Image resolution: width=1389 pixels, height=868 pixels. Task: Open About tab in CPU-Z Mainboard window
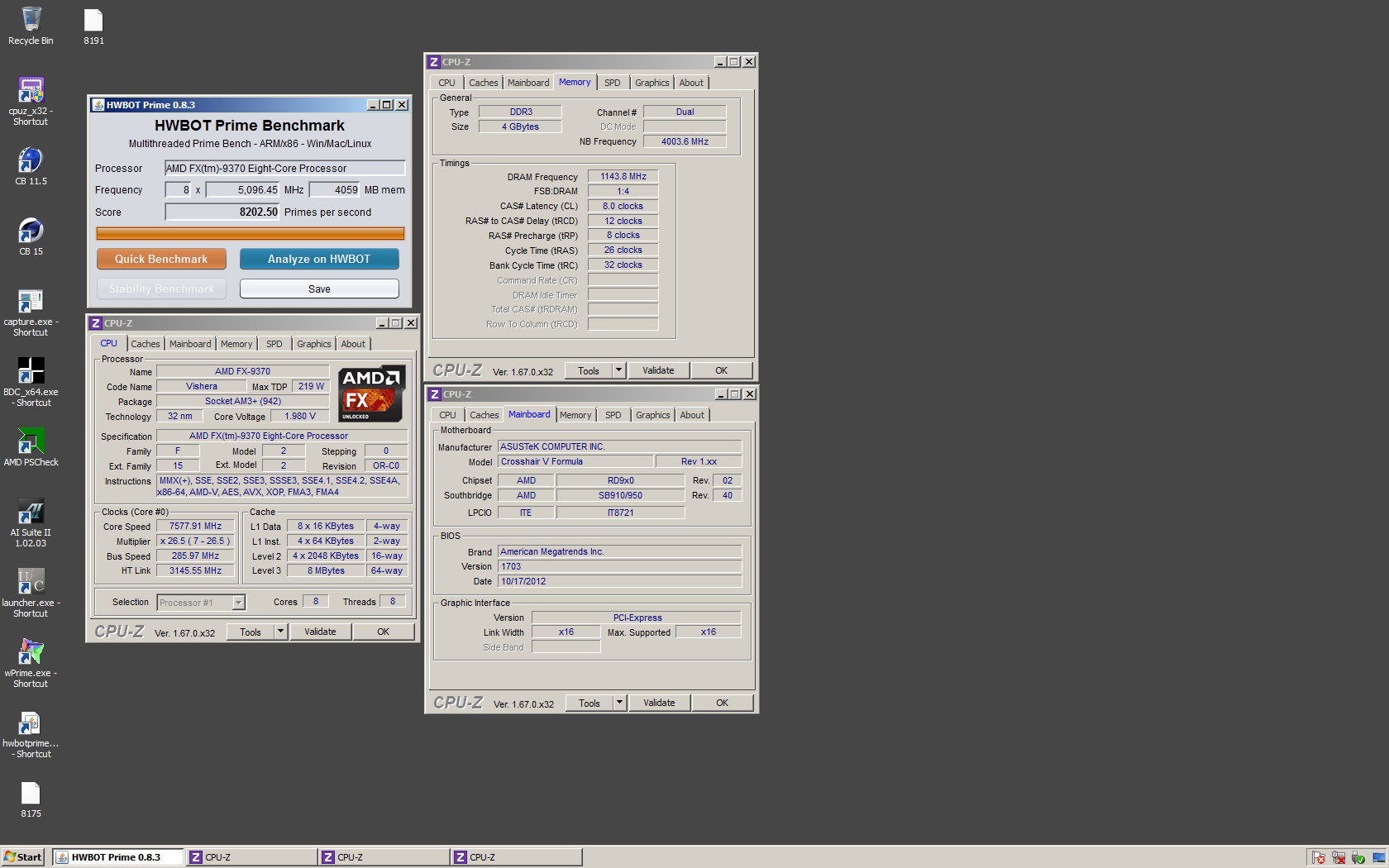692,415
